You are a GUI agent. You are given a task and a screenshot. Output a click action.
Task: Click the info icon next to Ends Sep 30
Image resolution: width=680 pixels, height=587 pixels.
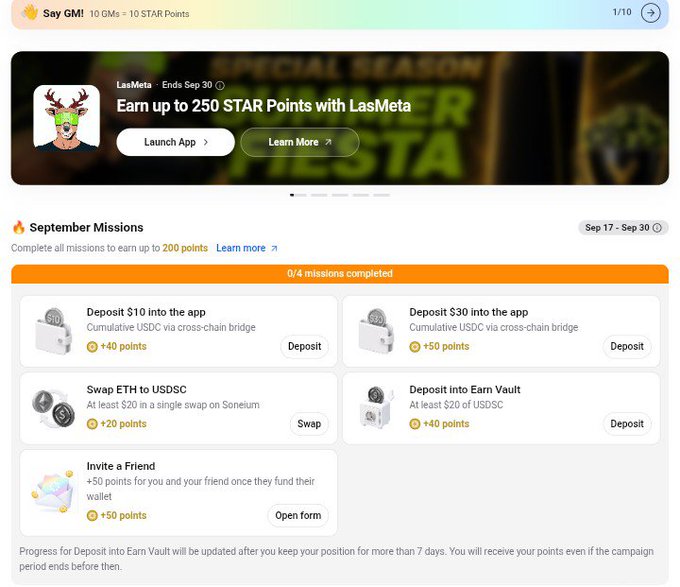point(220,85)
